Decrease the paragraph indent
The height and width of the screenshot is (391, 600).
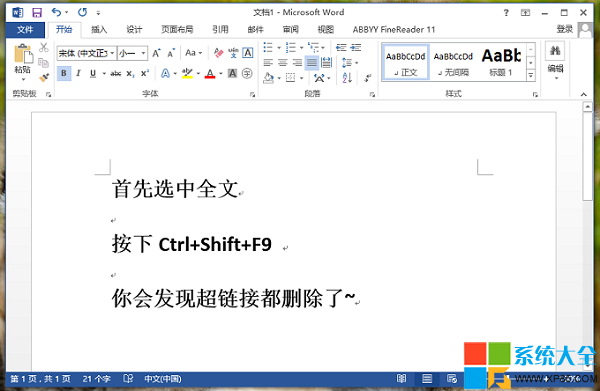[341, 47]
